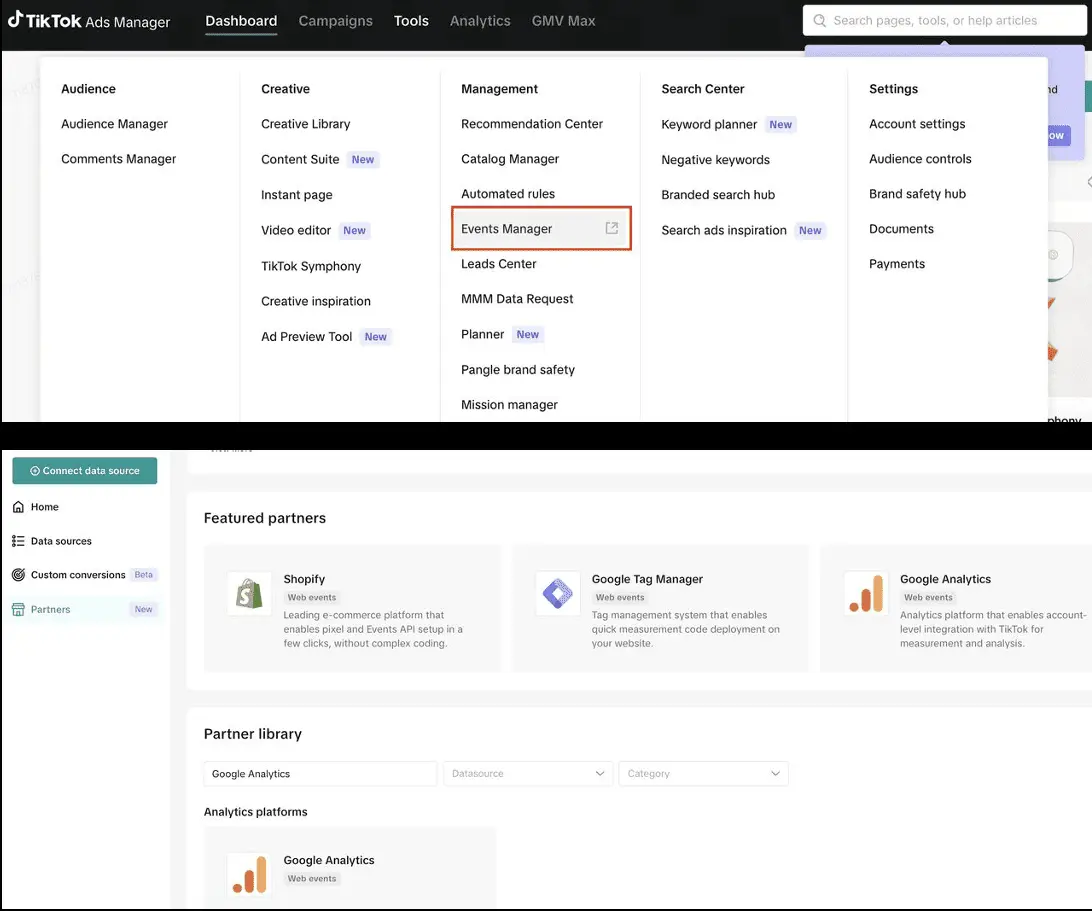Open Brand safety hub
The width and height of the screenshot is (1092, 911).
[x=917, y=194]
